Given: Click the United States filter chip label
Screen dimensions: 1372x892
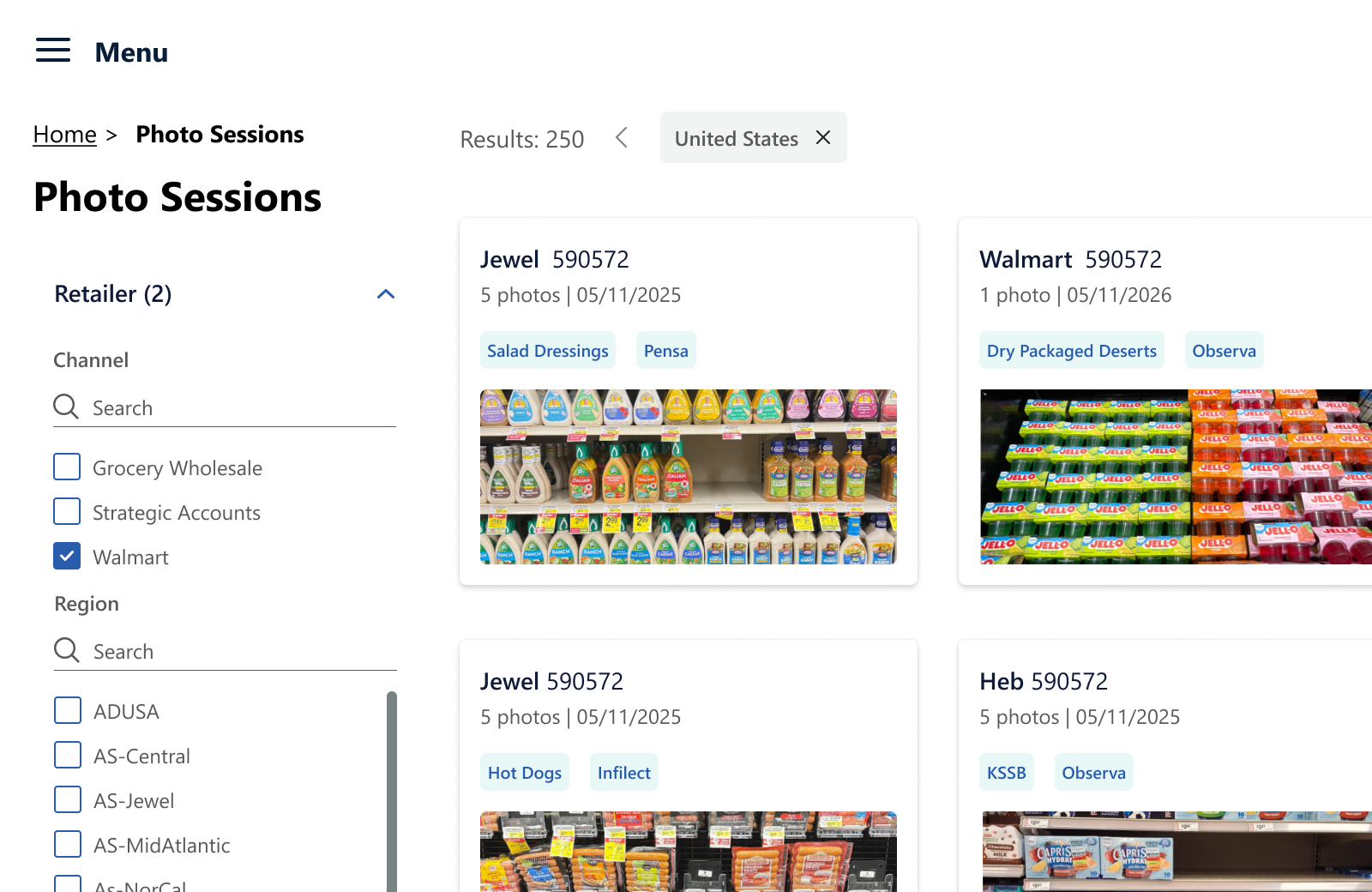Looking at the screenshot, I should (x=737, y=138).
